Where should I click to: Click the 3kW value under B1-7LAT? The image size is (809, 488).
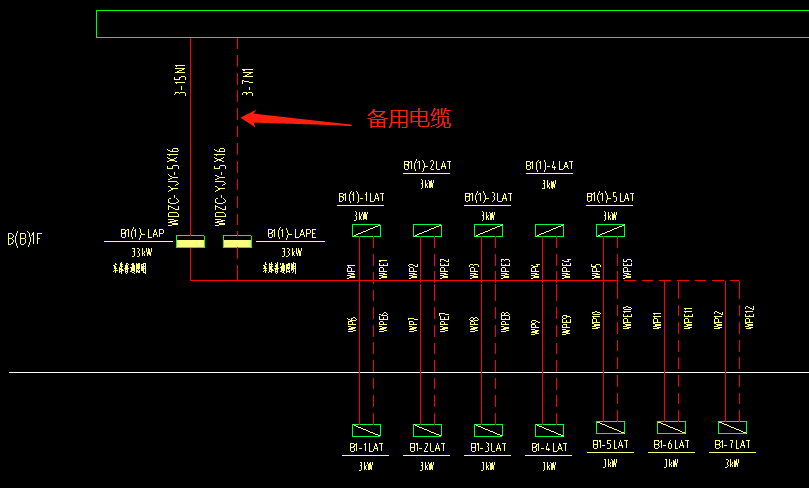(732, 464)
